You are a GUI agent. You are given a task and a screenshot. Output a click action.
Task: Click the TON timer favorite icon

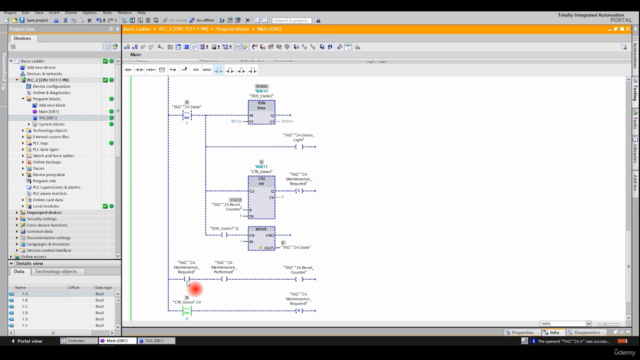pyautogui.click(x=196, y=70)
